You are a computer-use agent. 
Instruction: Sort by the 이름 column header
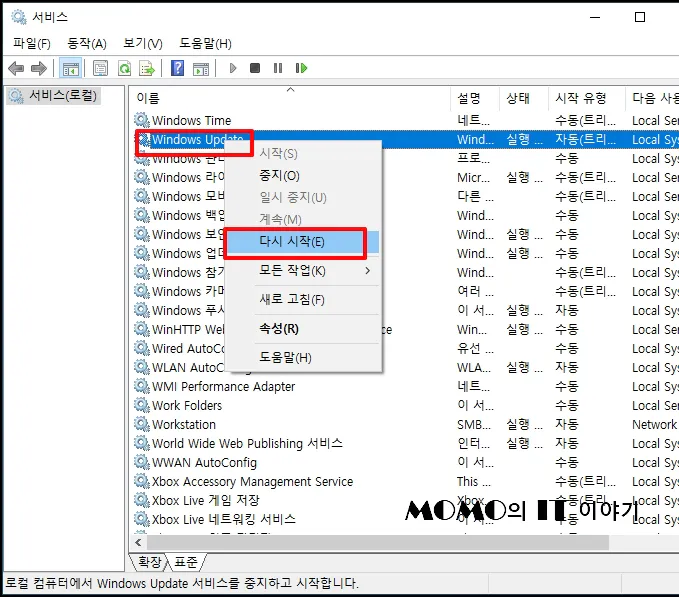(290, 98)
